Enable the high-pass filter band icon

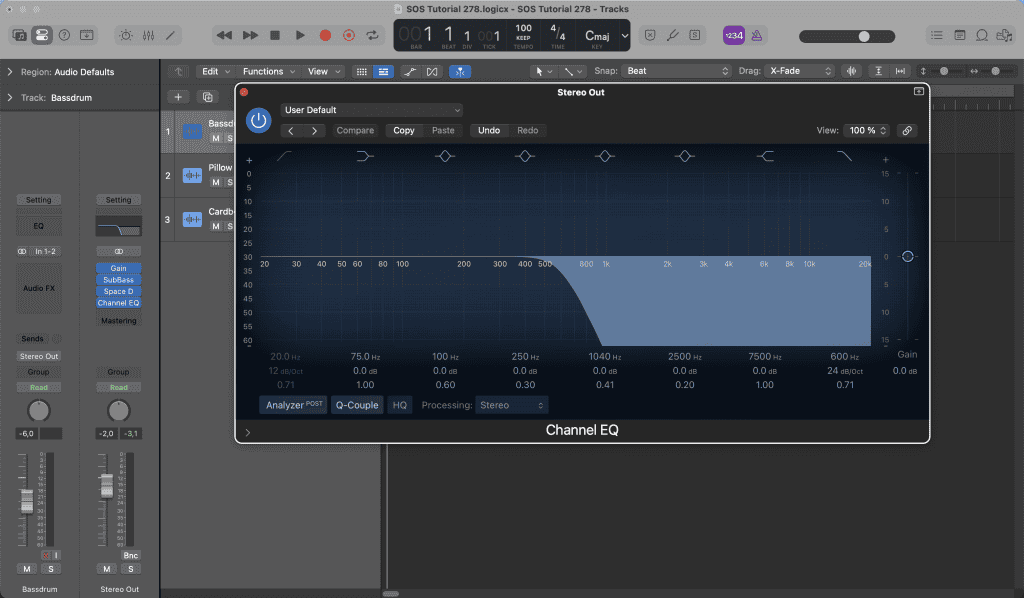(x=285, y=156)
